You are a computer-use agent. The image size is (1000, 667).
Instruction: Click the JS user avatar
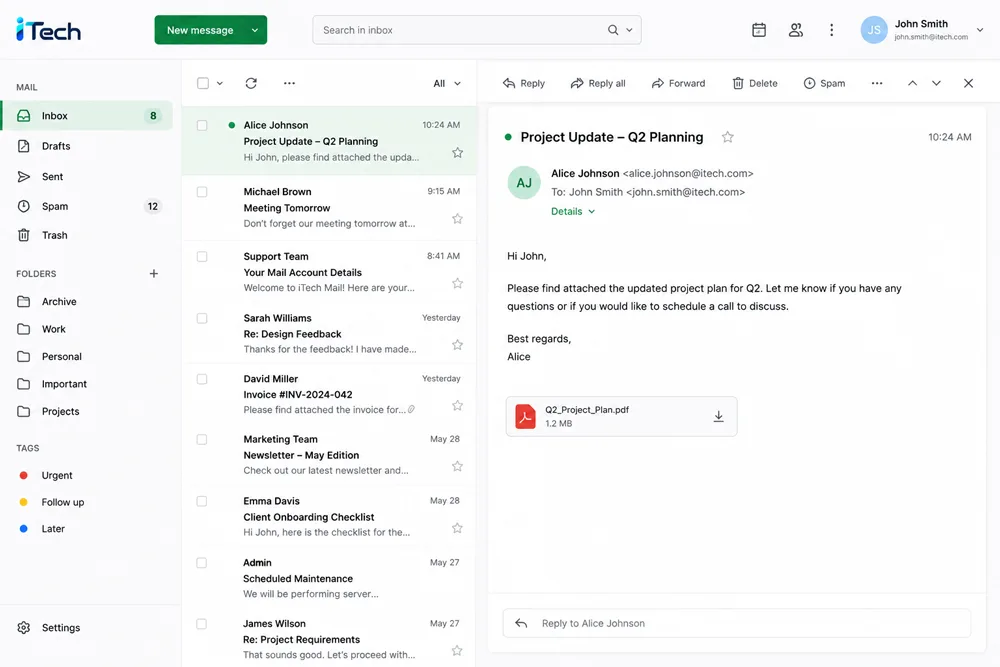pyautogui.click(x=874, y=30)
